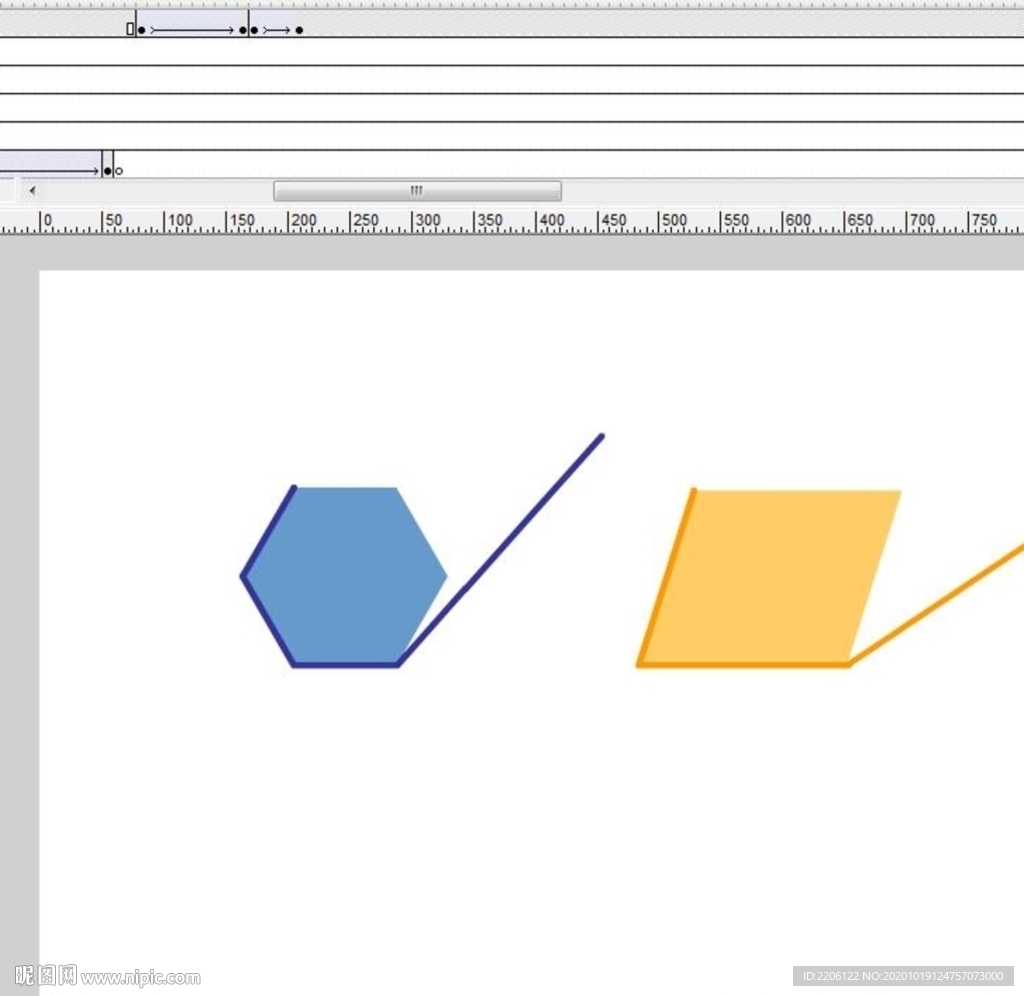Select the first black keyframe dot on top layer

pyautogui.click(x=142, y=30)
